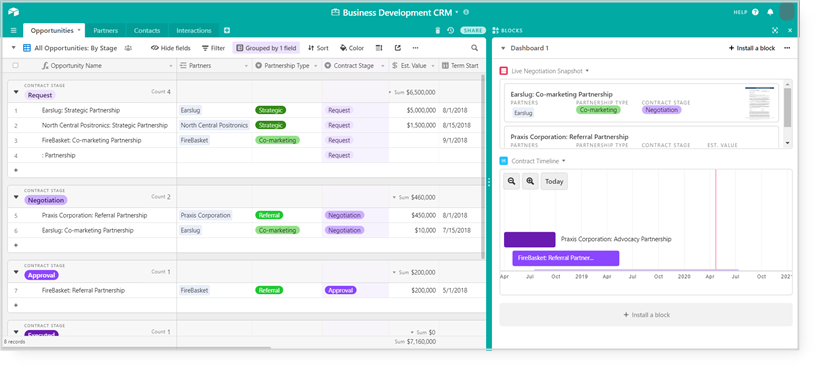Screen dimensions: 815x366
Task: Toggle the select-all checkbox in the header row
Action: 15,66
